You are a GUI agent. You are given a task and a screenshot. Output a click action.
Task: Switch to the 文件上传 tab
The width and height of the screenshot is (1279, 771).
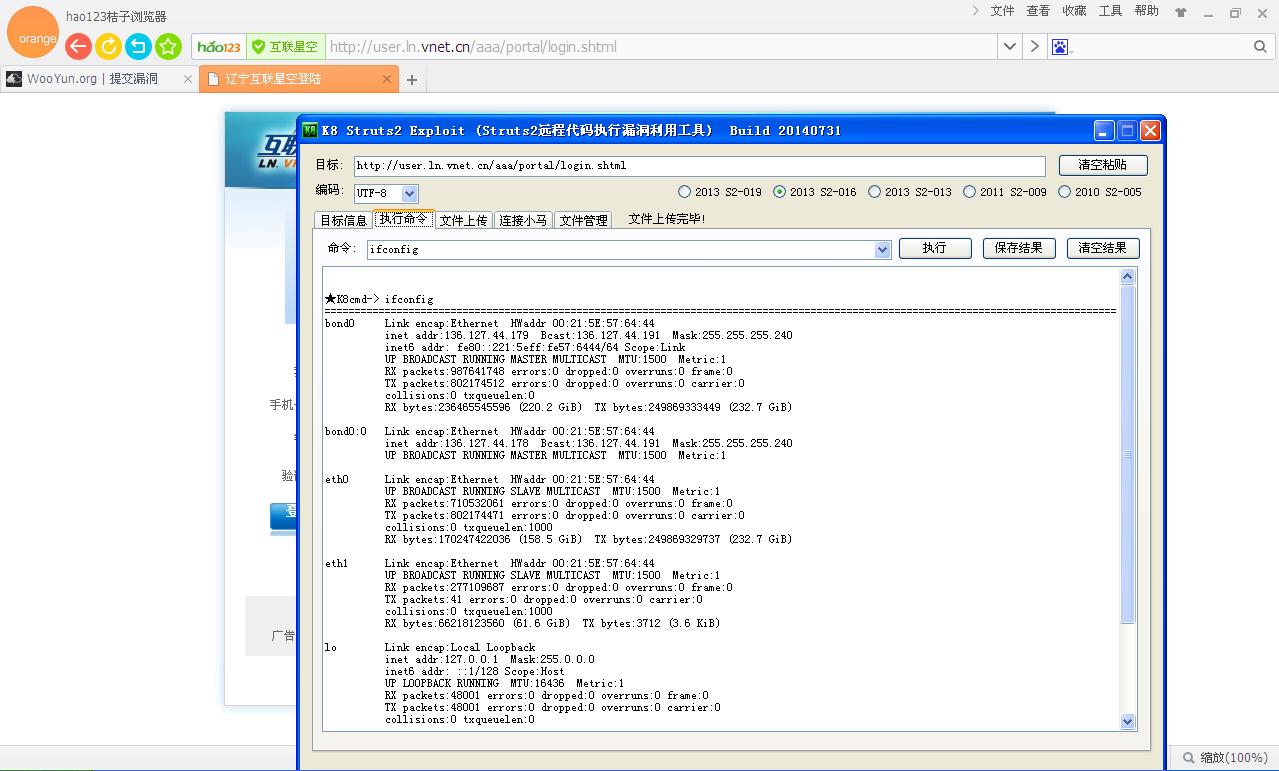click(x=464, y=220)
